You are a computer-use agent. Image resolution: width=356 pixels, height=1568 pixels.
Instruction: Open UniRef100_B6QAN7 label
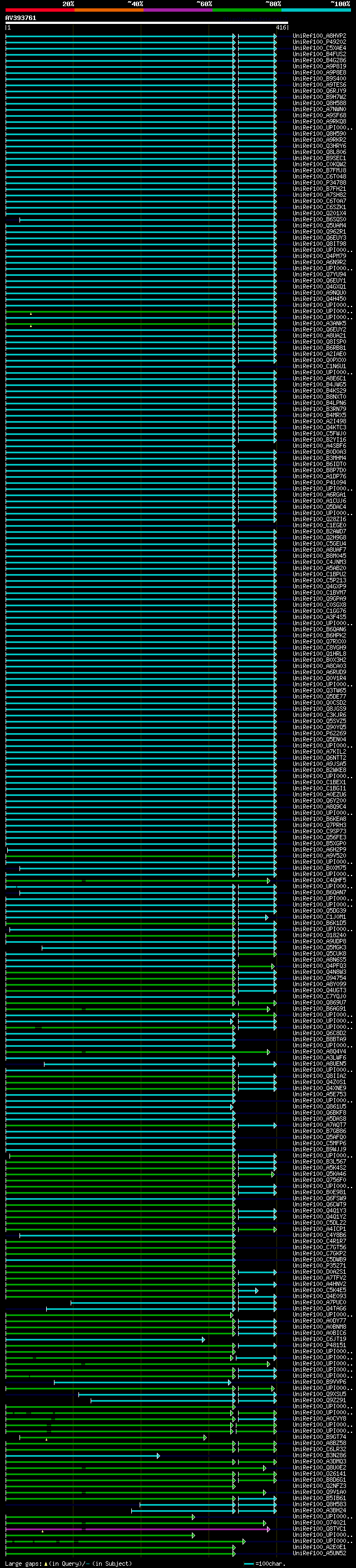coord(319,892)
